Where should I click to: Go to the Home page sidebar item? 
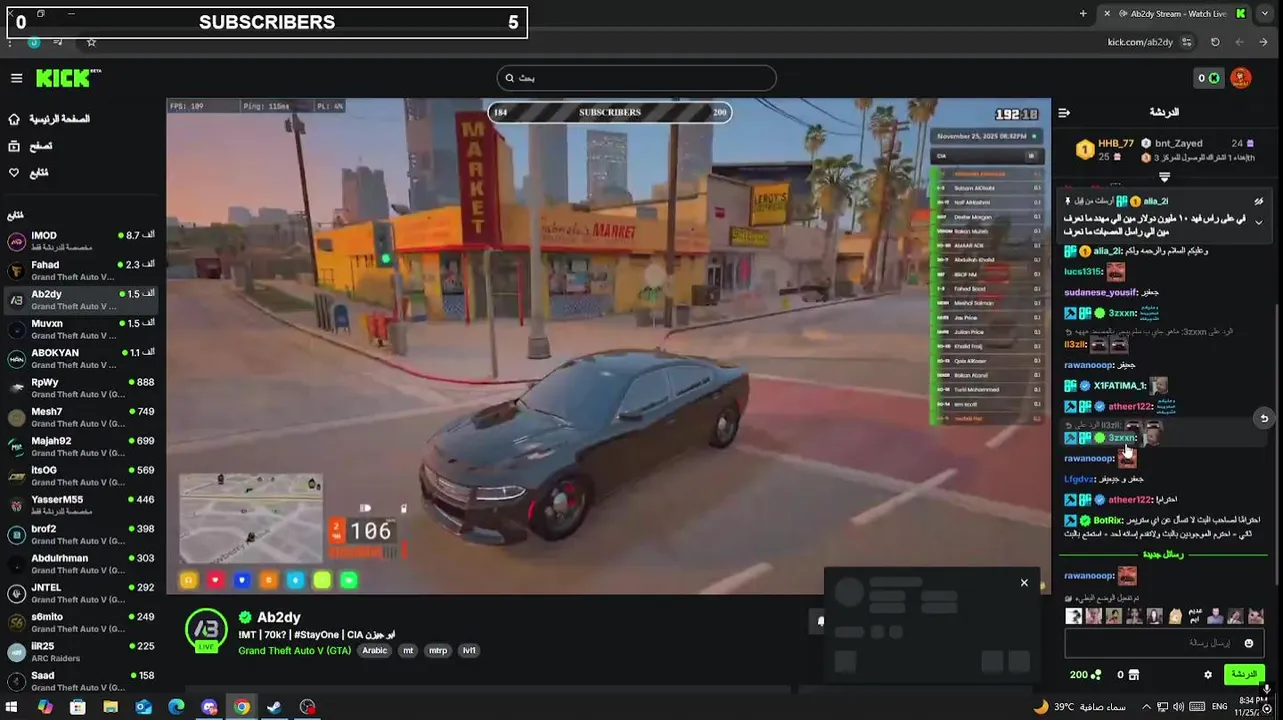point(50,119)
